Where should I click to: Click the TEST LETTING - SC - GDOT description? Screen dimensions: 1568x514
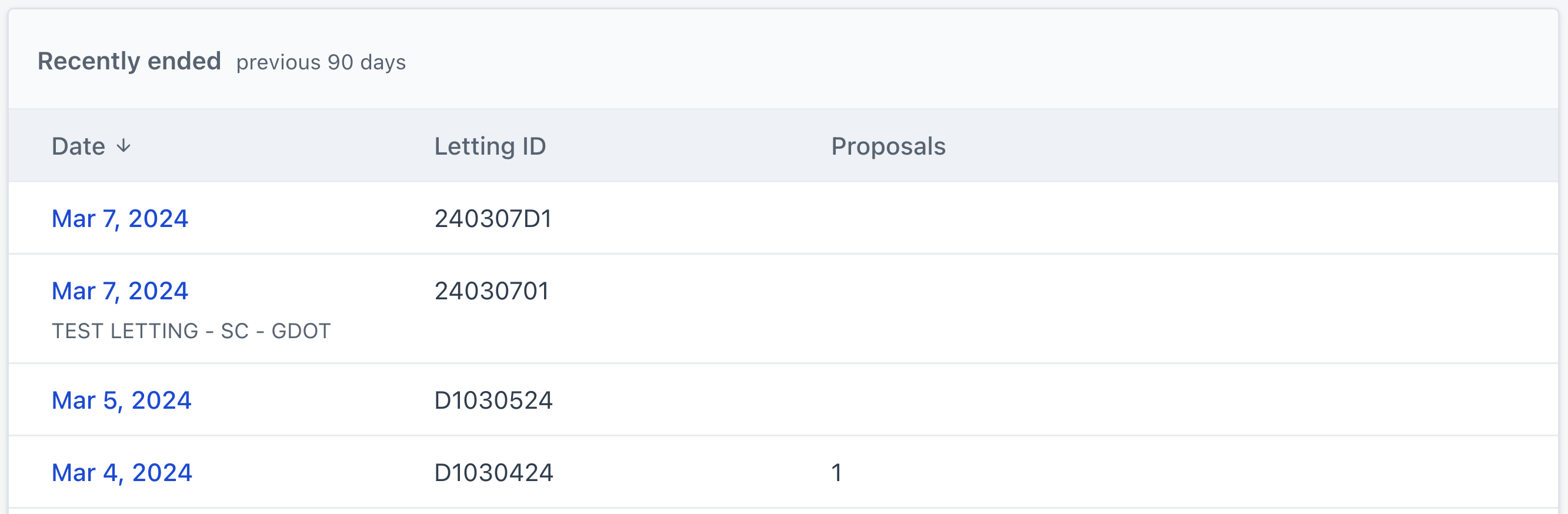tap(191, 331)
